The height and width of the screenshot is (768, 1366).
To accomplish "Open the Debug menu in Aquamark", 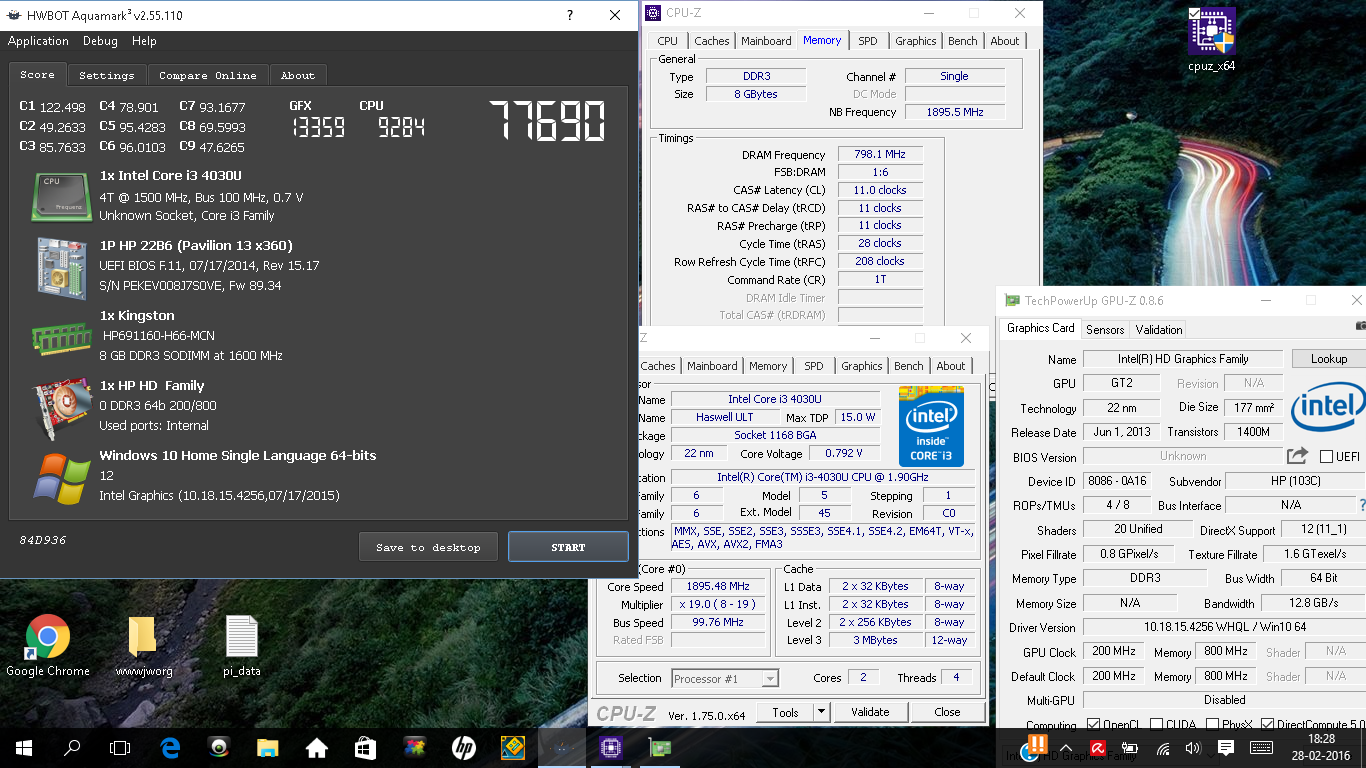I will coord(100,41).
